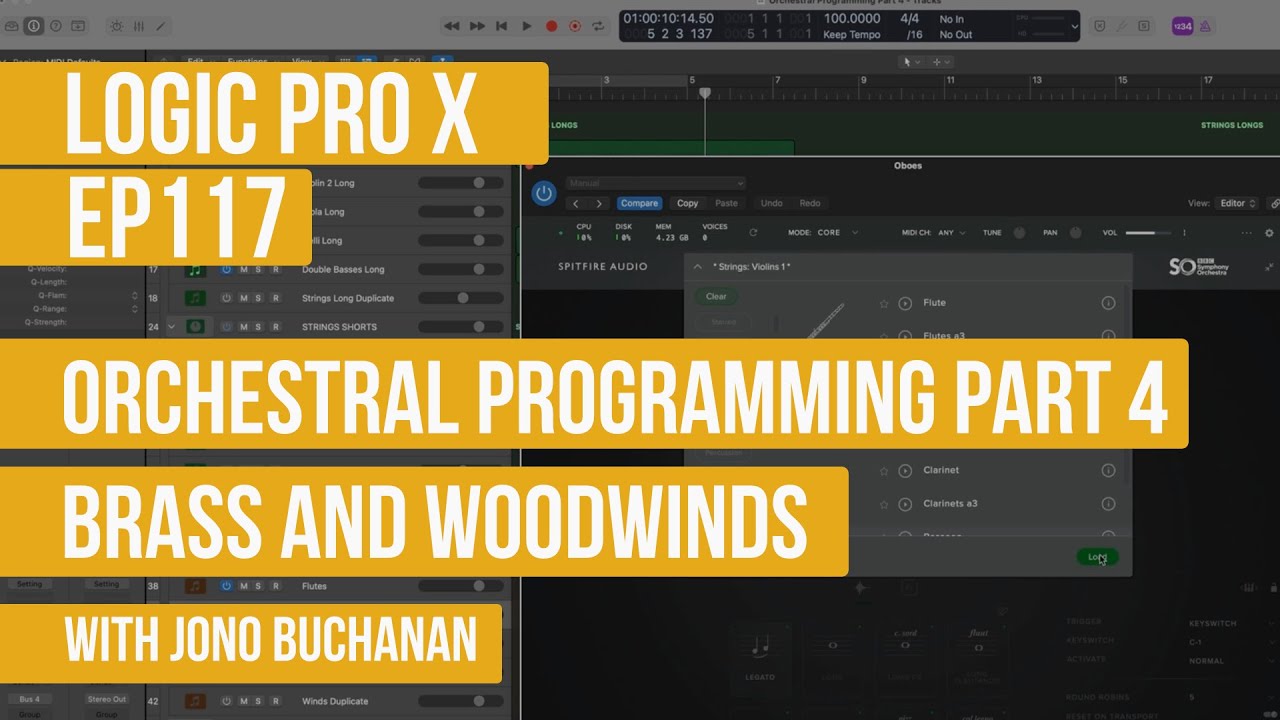Toggle power on Double Basses Long
Viewport: 1280px width, 720px height.
(x=226, y=269)
